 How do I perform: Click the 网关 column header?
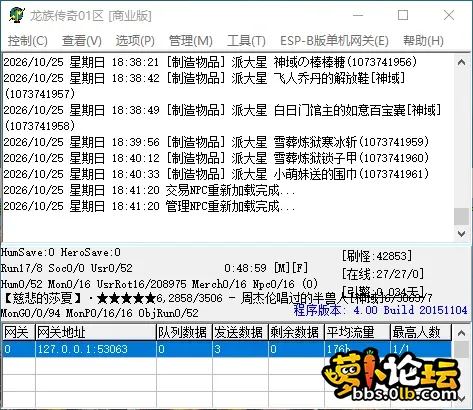18,332
